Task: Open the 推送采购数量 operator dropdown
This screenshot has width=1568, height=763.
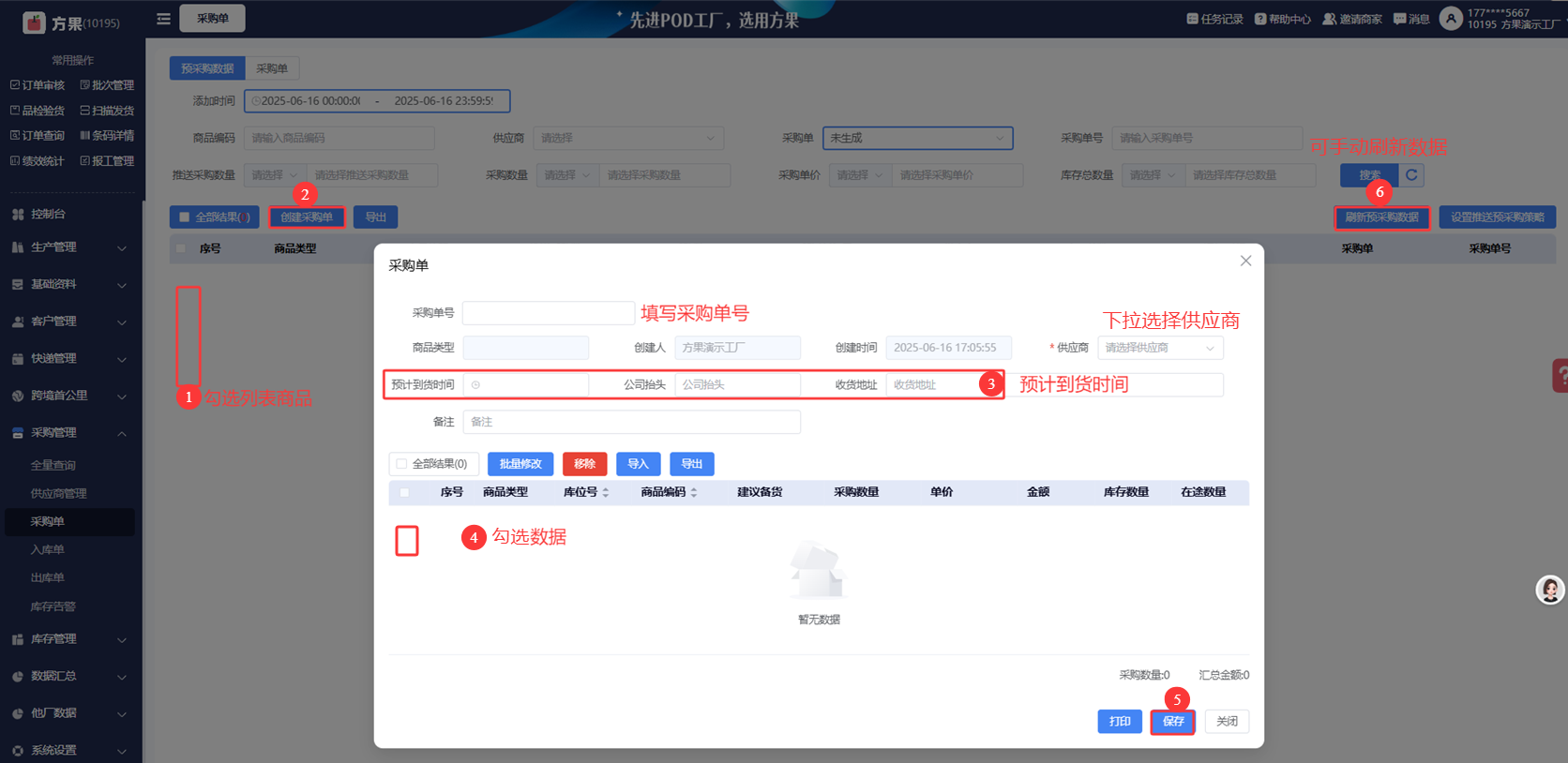Action: [275, 175]
